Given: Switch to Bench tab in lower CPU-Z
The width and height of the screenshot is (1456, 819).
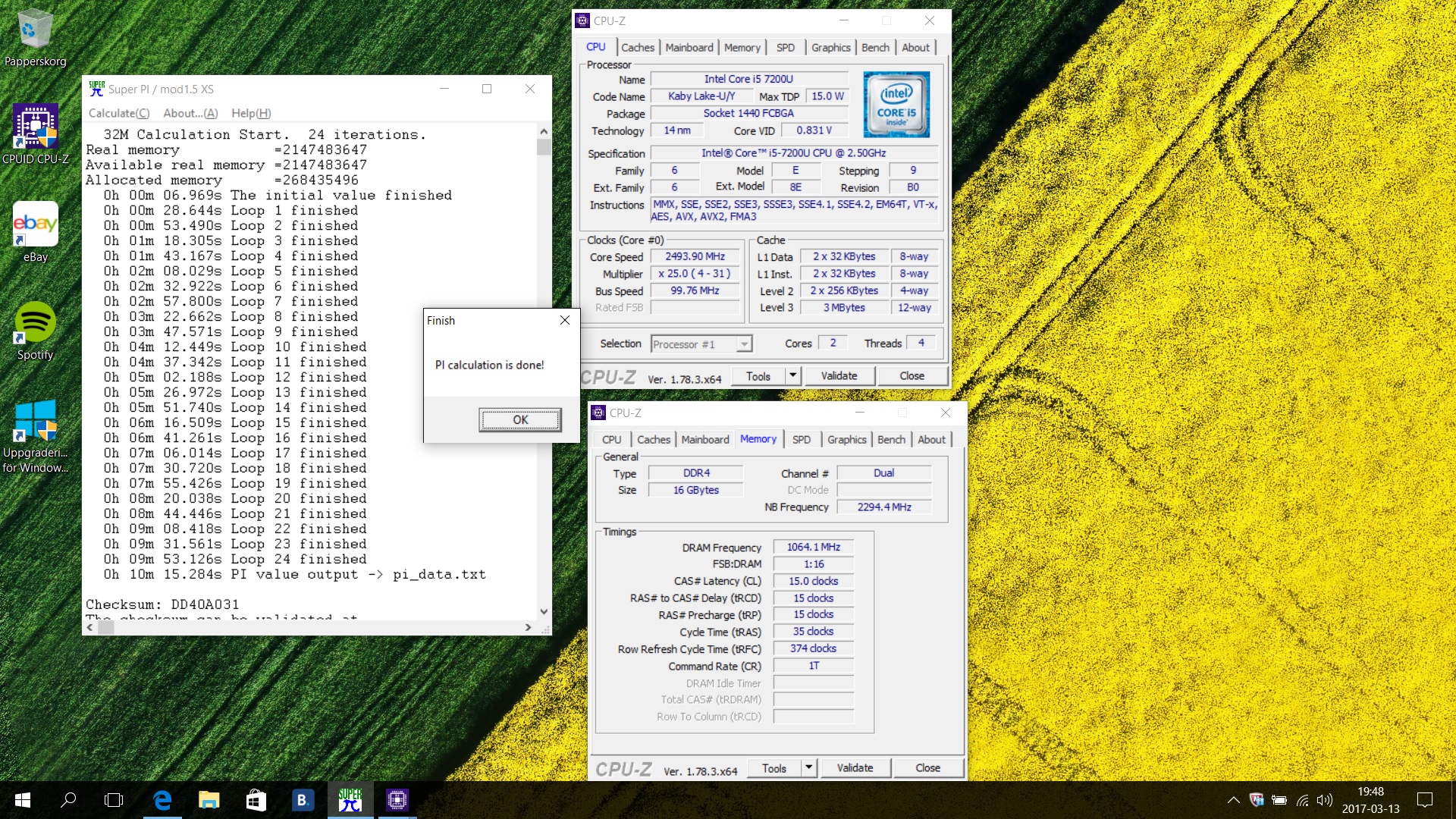Looking at the screenshot, I should (x=891, y=439).
